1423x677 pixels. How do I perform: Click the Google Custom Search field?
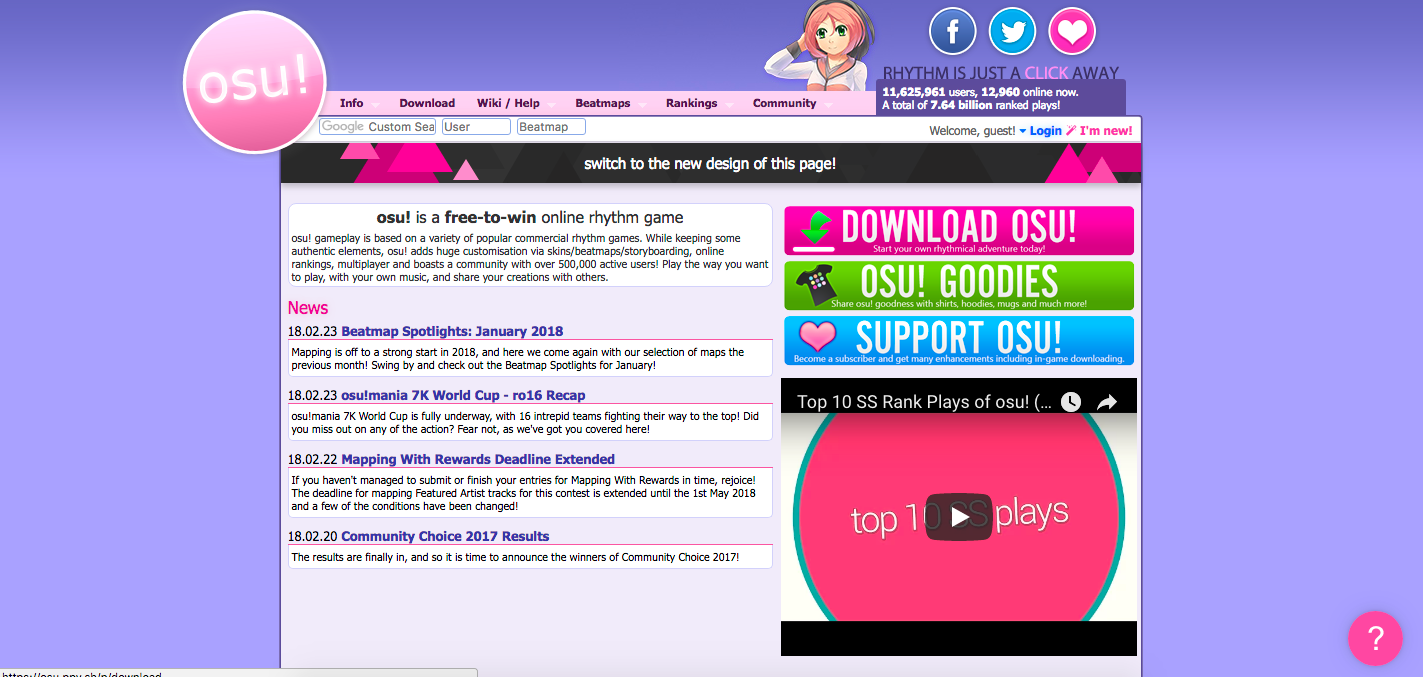378,127
